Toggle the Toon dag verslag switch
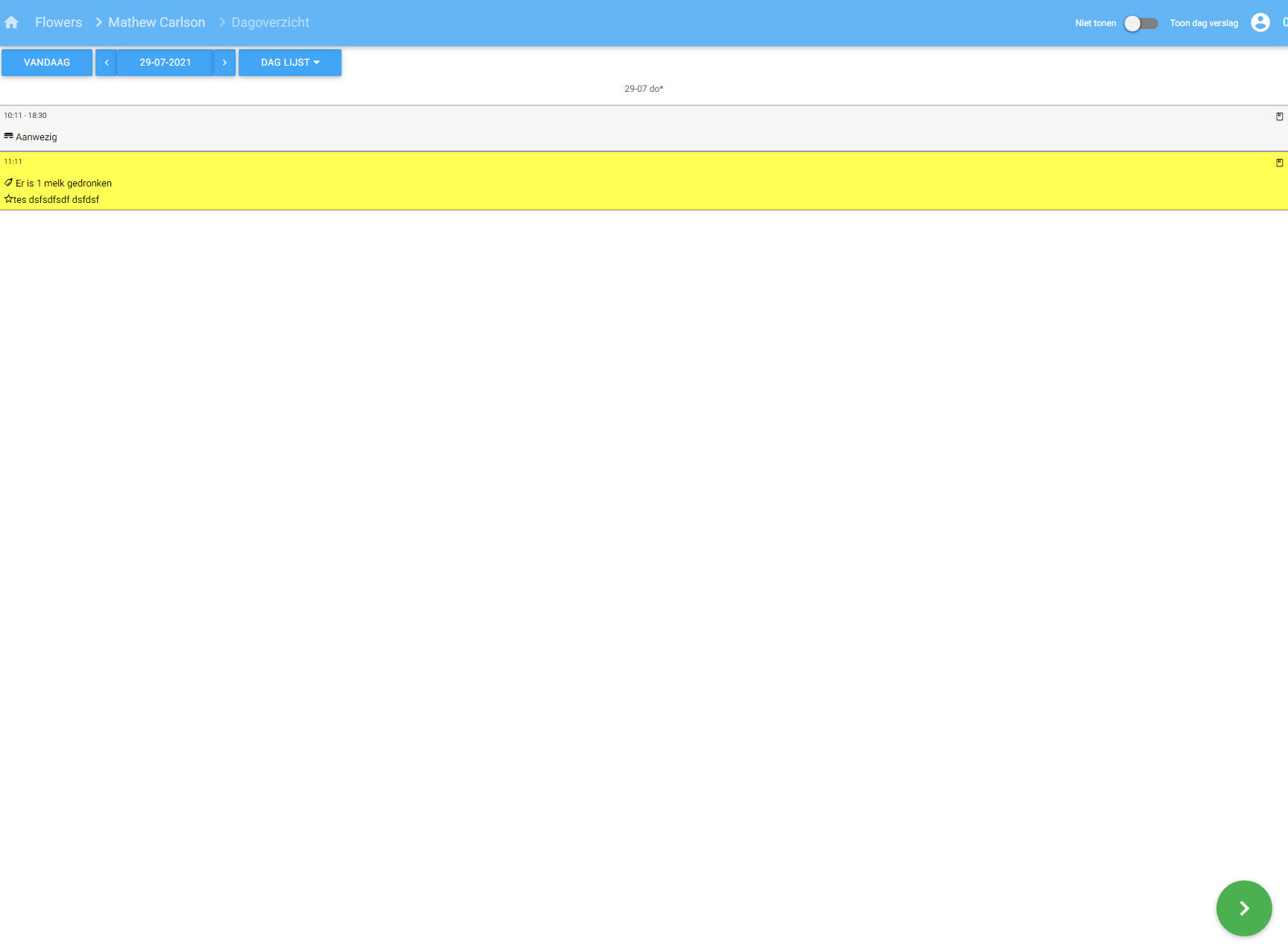The height and width of the screenshot is (952, 1288). pyautogui.click(x=1140, y=23)
